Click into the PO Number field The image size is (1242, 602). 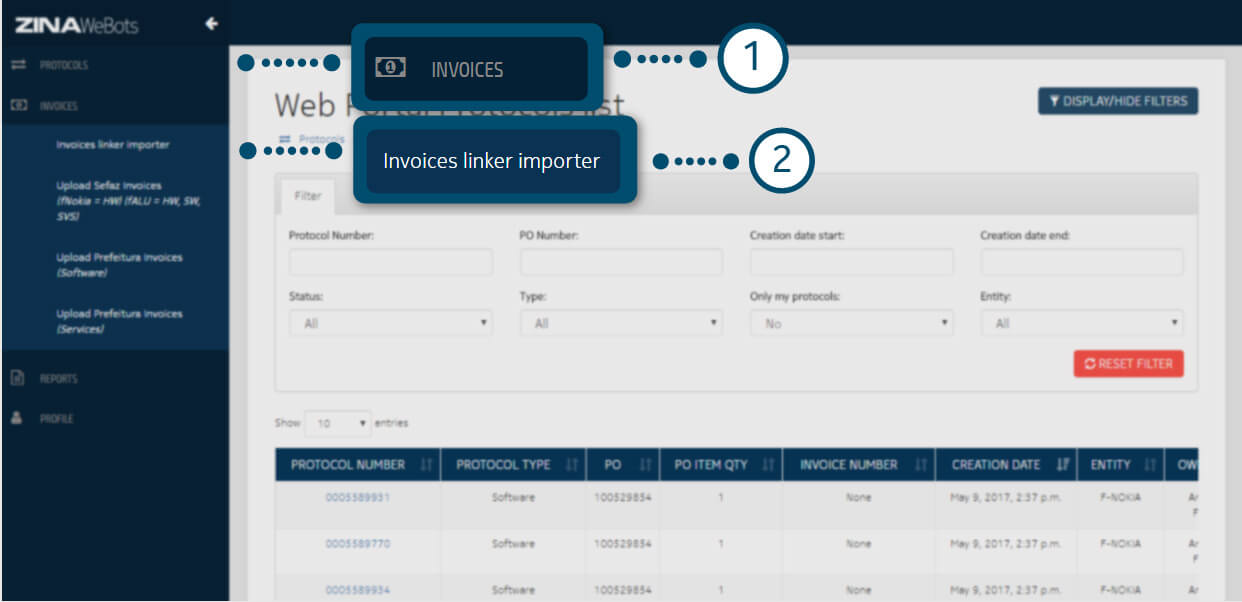620,262
